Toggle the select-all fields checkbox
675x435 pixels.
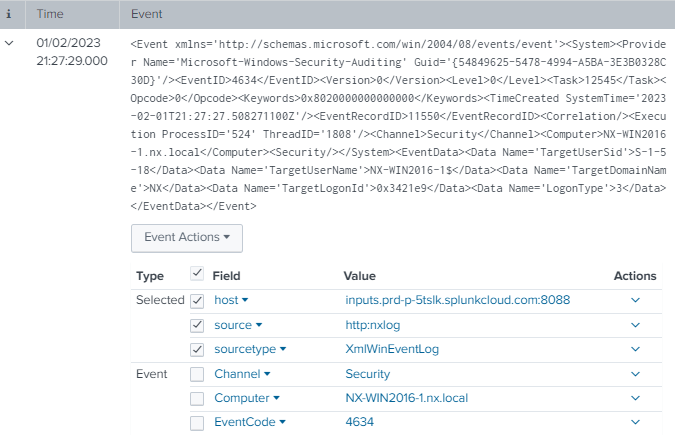[197, 275]
